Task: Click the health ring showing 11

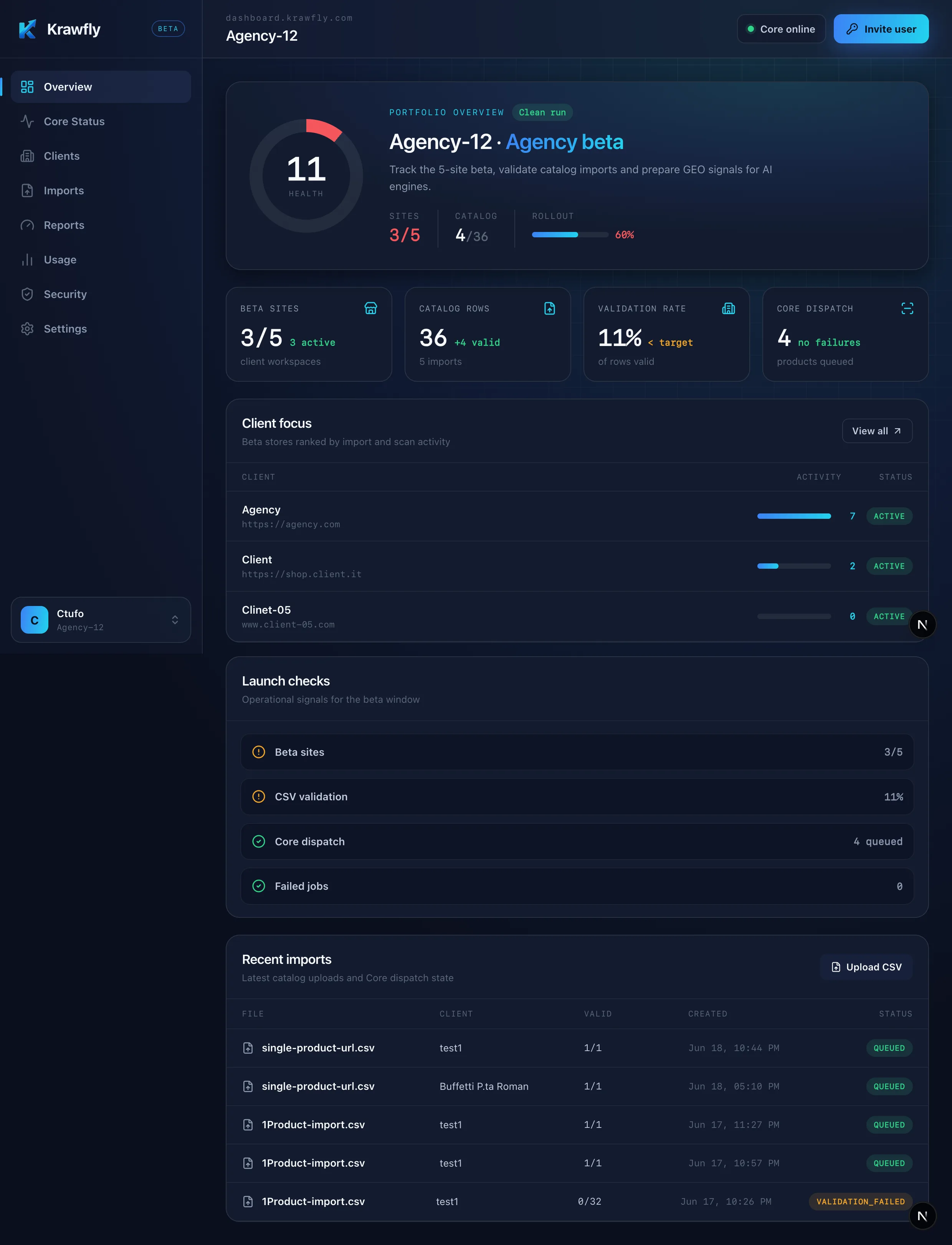Action: (x=306, y=176)
